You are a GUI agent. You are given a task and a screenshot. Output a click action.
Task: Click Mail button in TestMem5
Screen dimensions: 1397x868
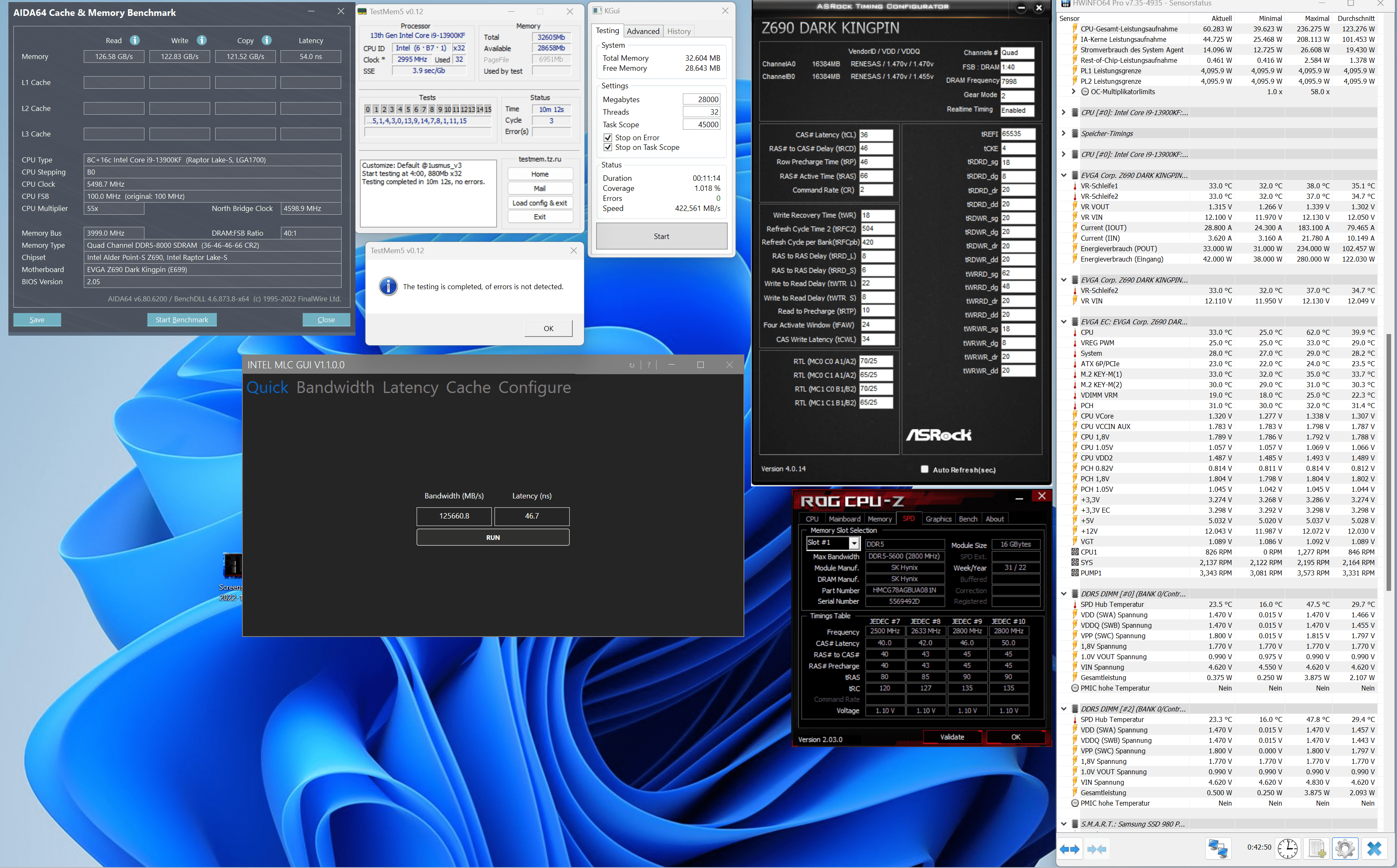(540, 189)
